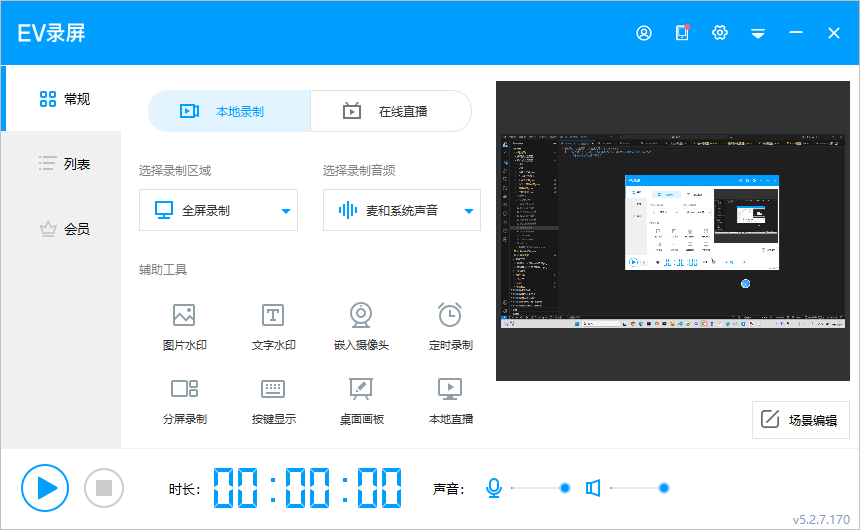Screen dimensions: 860x530
Task: Click the 场景编辑 scene edit button
Action: click(x=800, y=420)
